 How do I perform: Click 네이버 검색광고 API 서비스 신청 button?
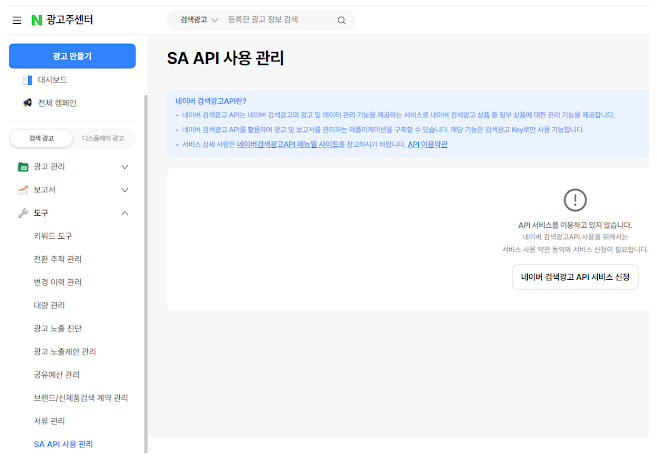coord(575,277)
